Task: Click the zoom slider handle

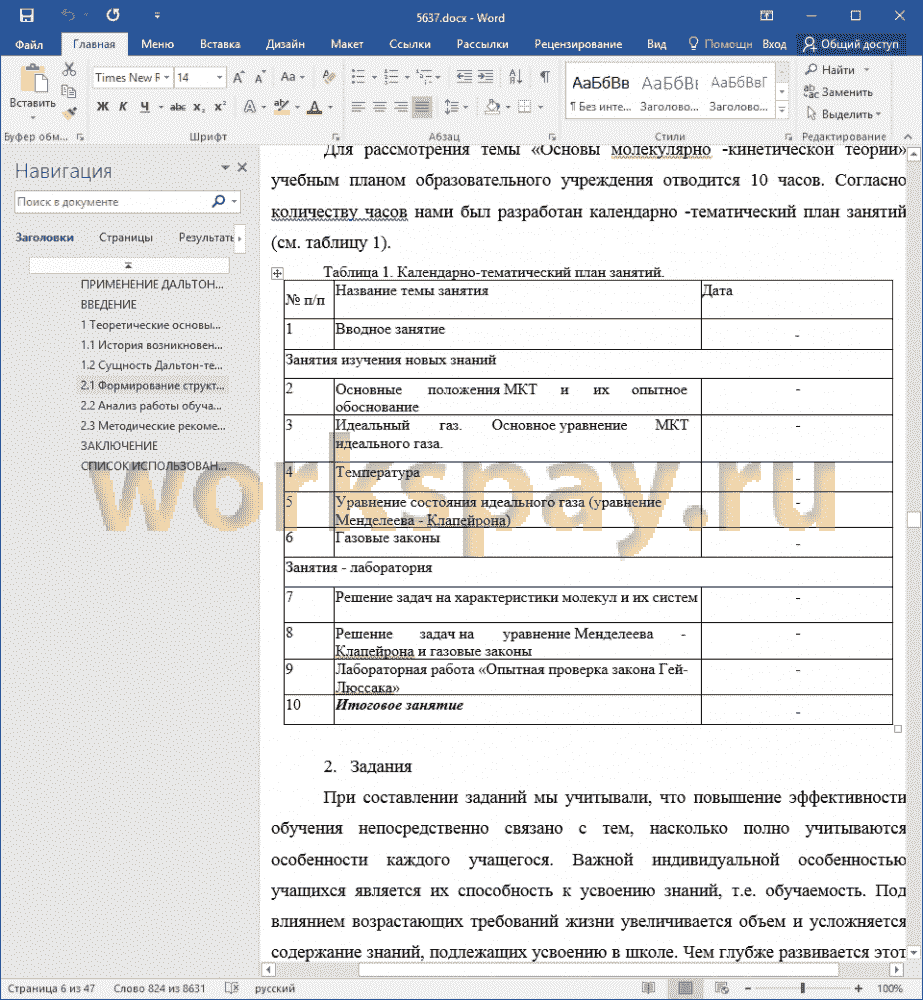Action: (x=802, y=988)
